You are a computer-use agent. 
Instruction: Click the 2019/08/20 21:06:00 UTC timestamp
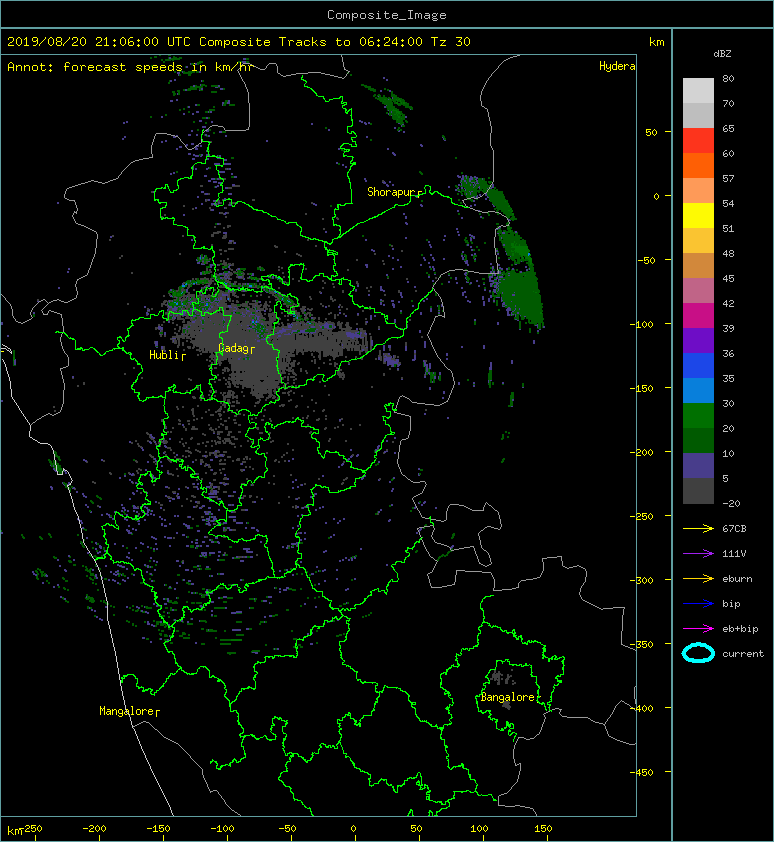98,42
